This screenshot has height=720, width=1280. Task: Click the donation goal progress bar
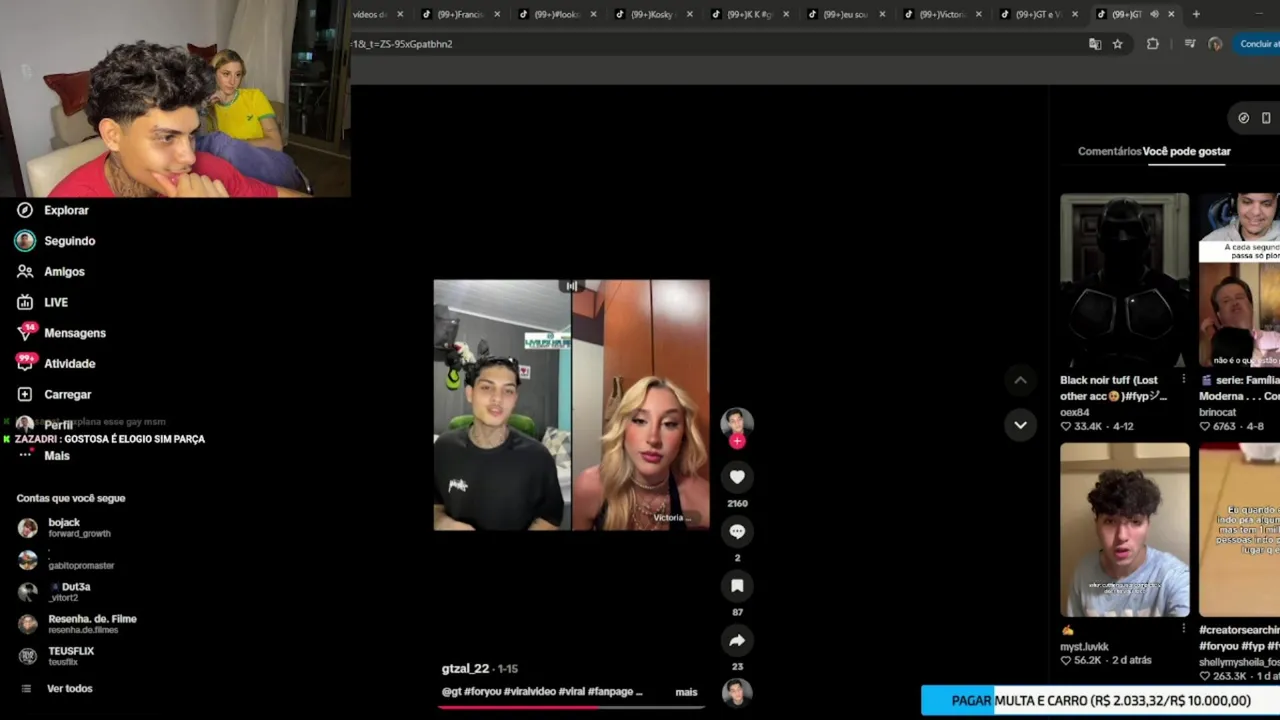[x=1100, y=701]
